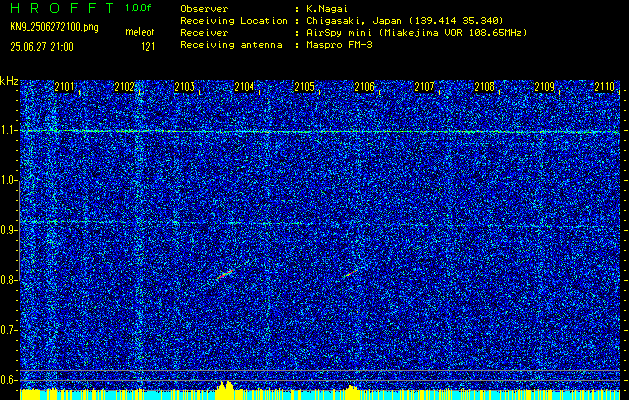Screen dimensions: 629x400
Task: Click the 2109 time marker
Action: click(545, 87)
